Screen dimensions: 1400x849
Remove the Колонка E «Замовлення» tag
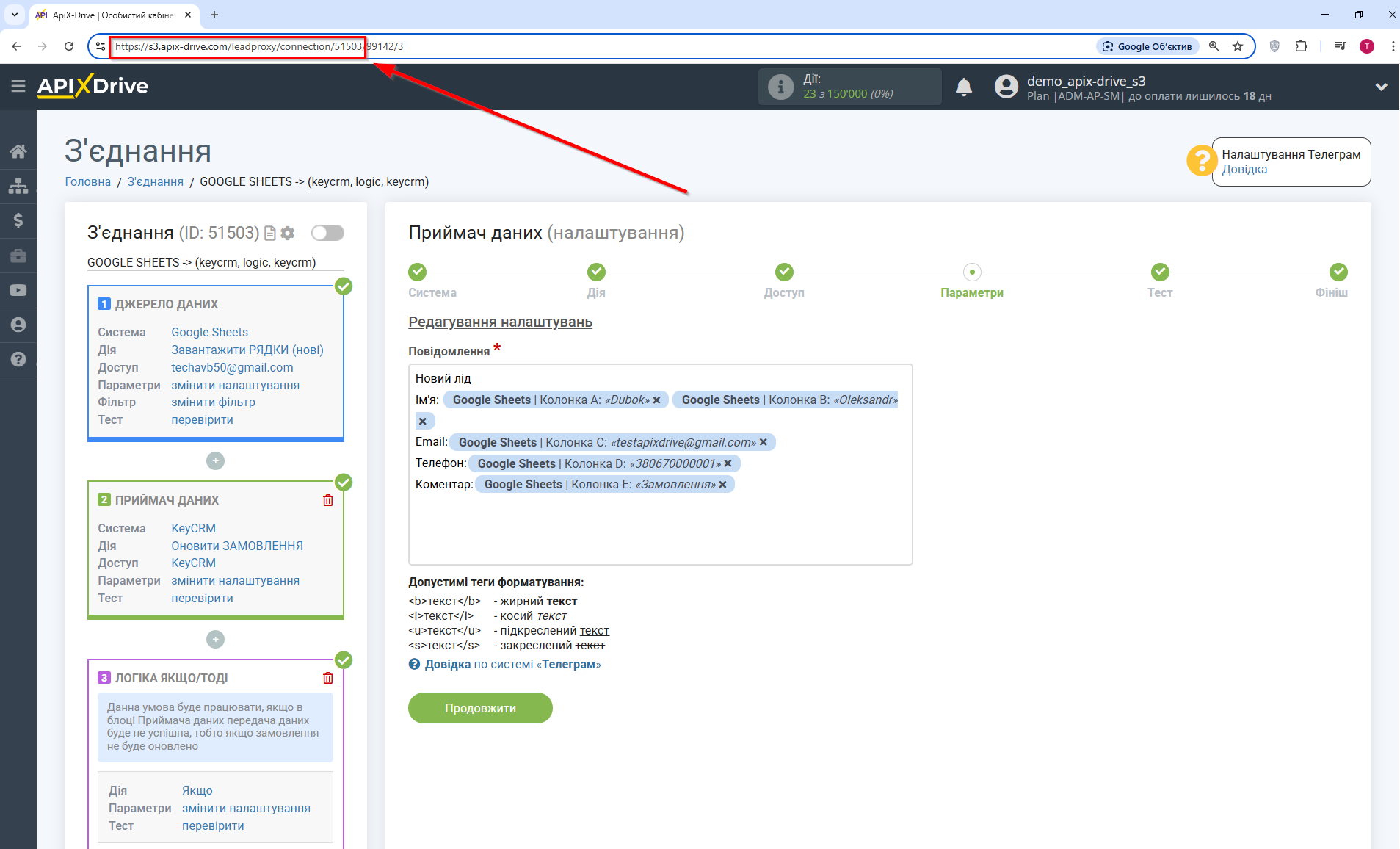[723, 485]
